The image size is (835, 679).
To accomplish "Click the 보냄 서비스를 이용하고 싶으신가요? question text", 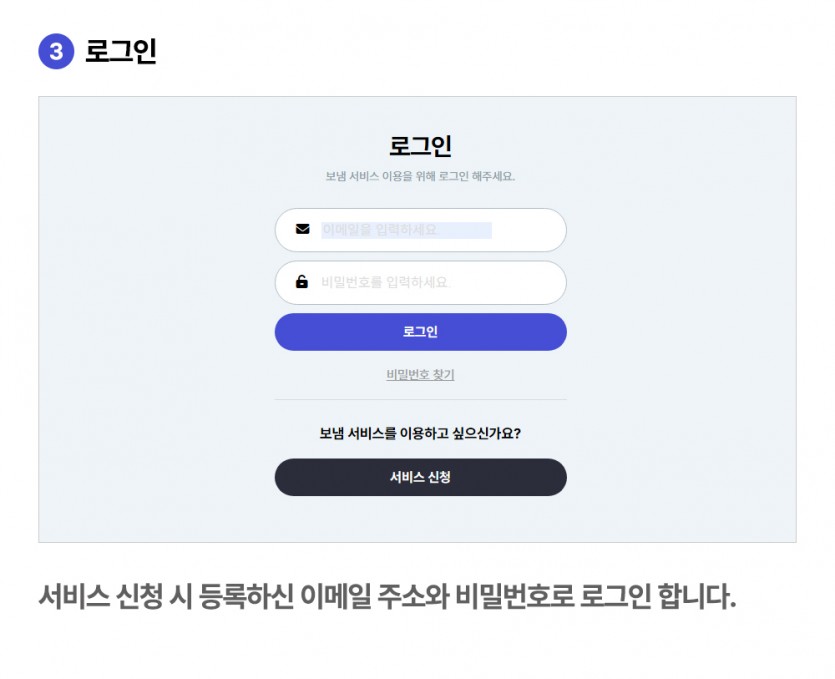I will point(420,434).
